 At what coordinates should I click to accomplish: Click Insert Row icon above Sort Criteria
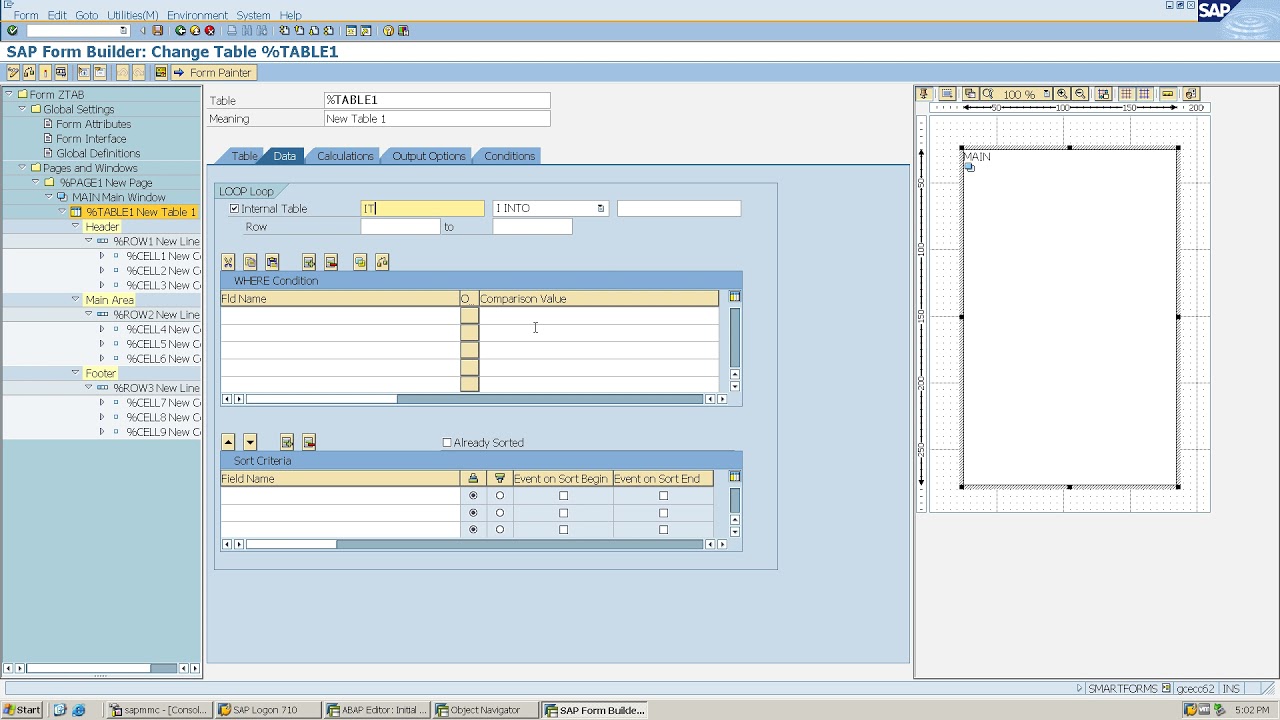click(287, 442)
